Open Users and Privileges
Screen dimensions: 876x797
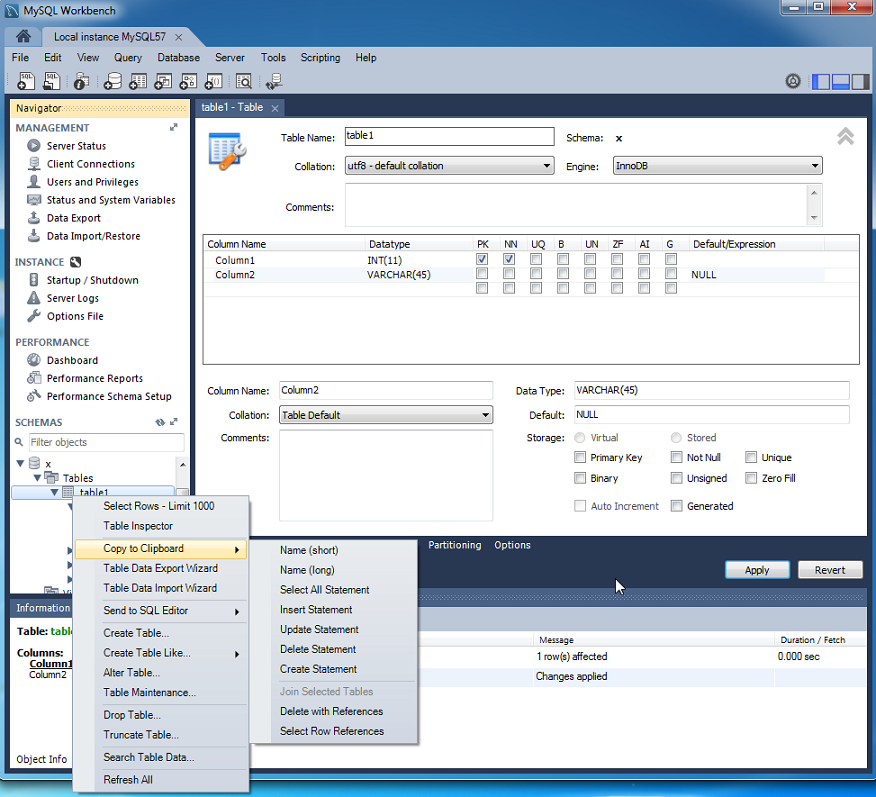coord(93,182)
